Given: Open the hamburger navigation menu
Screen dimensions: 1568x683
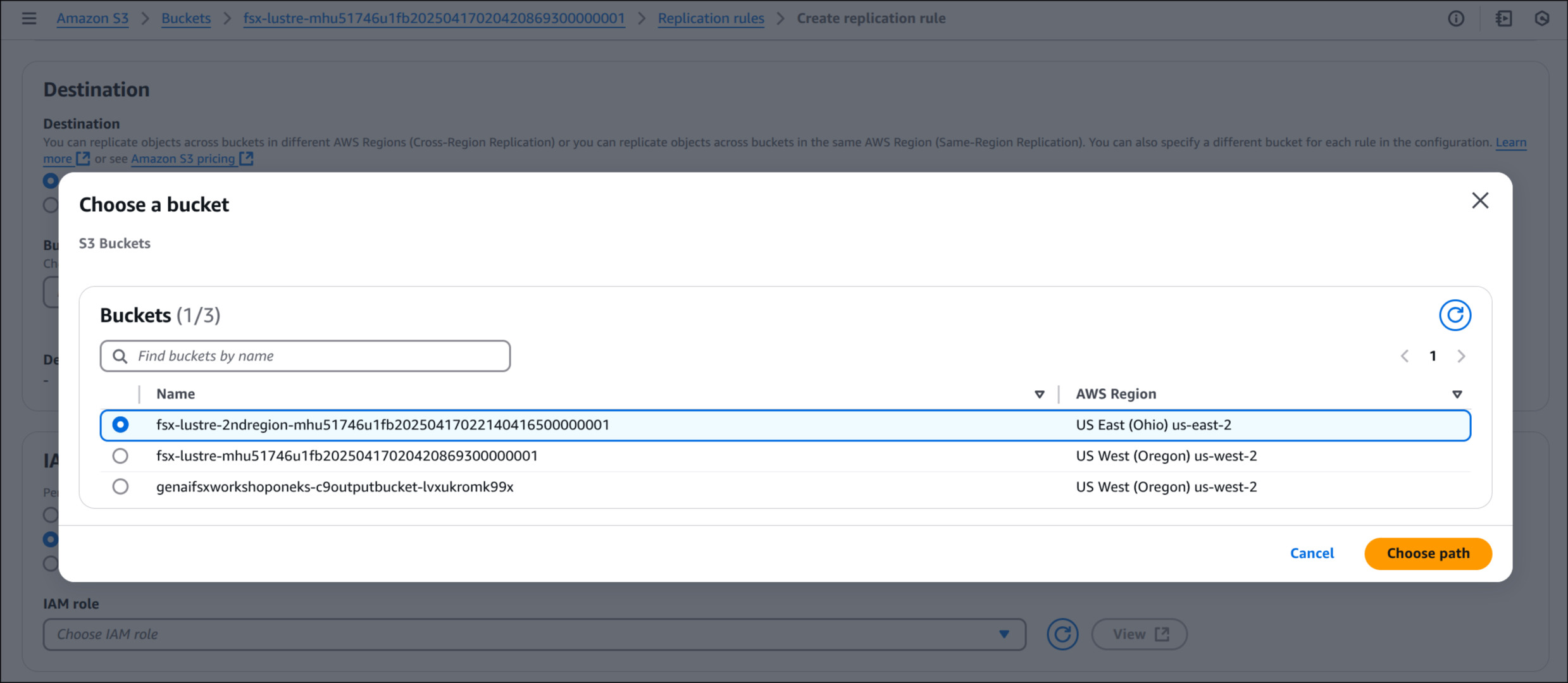Looking at the screenshot, I should pyautogui.click(x=28, y=18).
